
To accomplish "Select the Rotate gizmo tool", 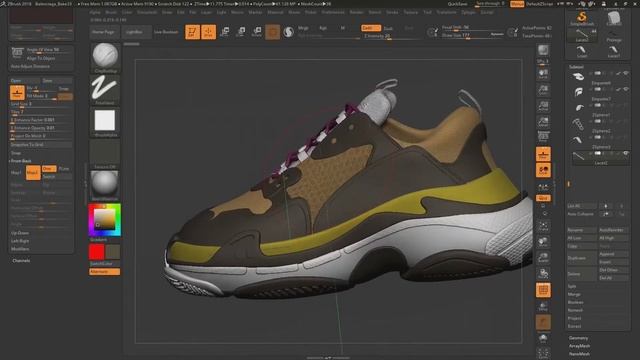I will coord(257,32).
